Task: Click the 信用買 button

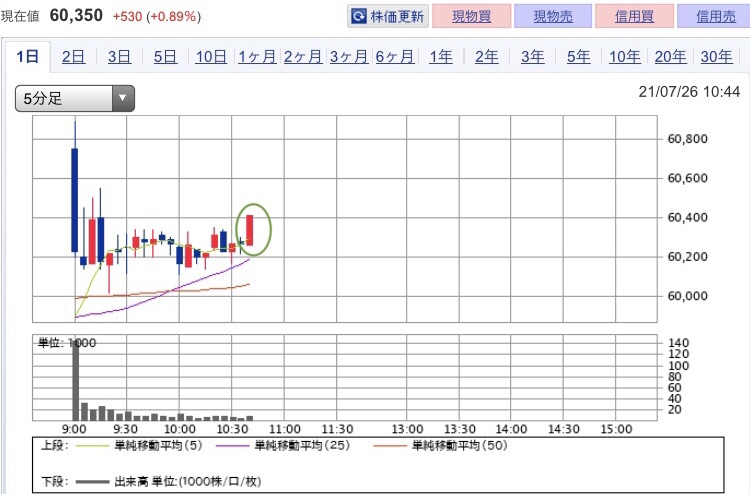Action: [634, 16]
